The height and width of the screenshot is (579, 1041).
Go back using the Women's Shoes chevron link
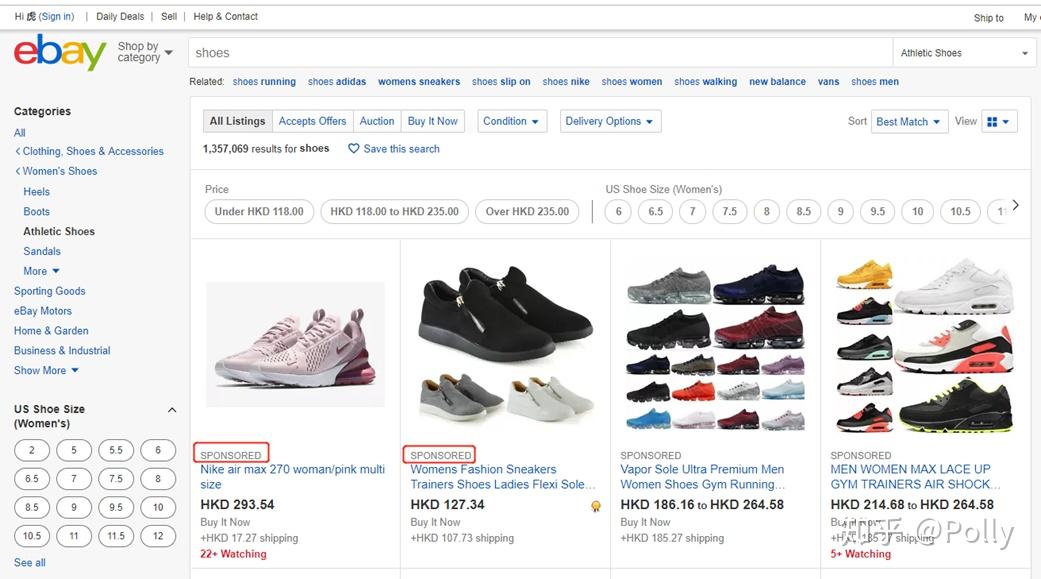click(x=56, y=171)
